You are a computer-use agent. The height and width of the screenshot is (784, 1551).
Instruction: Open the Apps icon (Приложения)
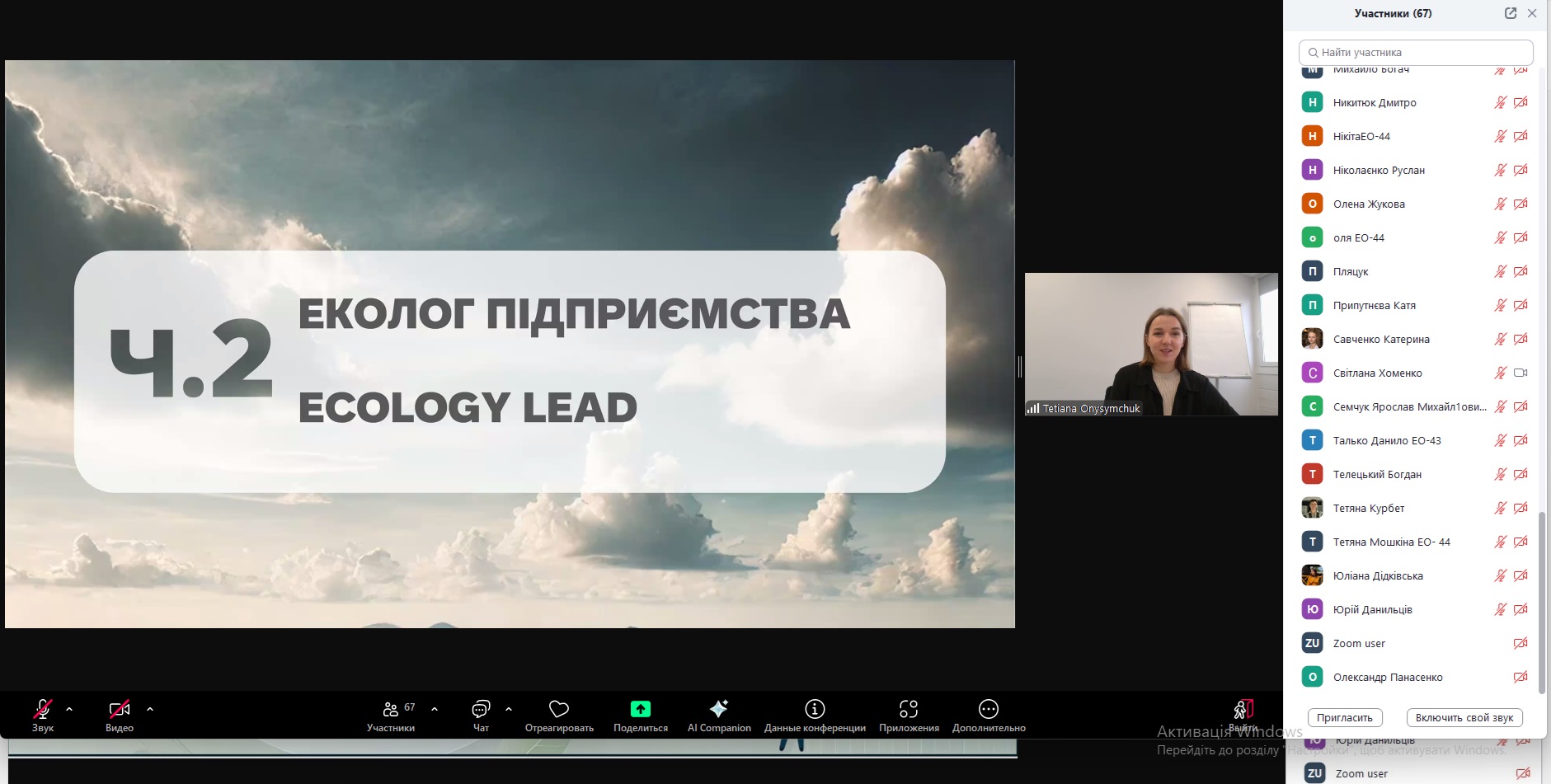click(908, 710)
